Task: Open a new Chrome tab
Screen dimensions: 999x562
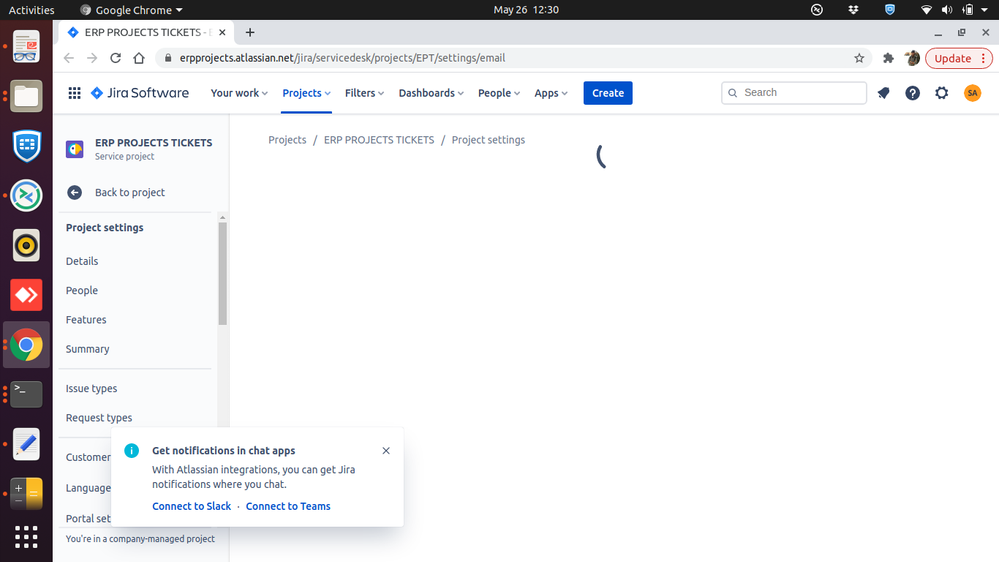Action: click(250, 32)
